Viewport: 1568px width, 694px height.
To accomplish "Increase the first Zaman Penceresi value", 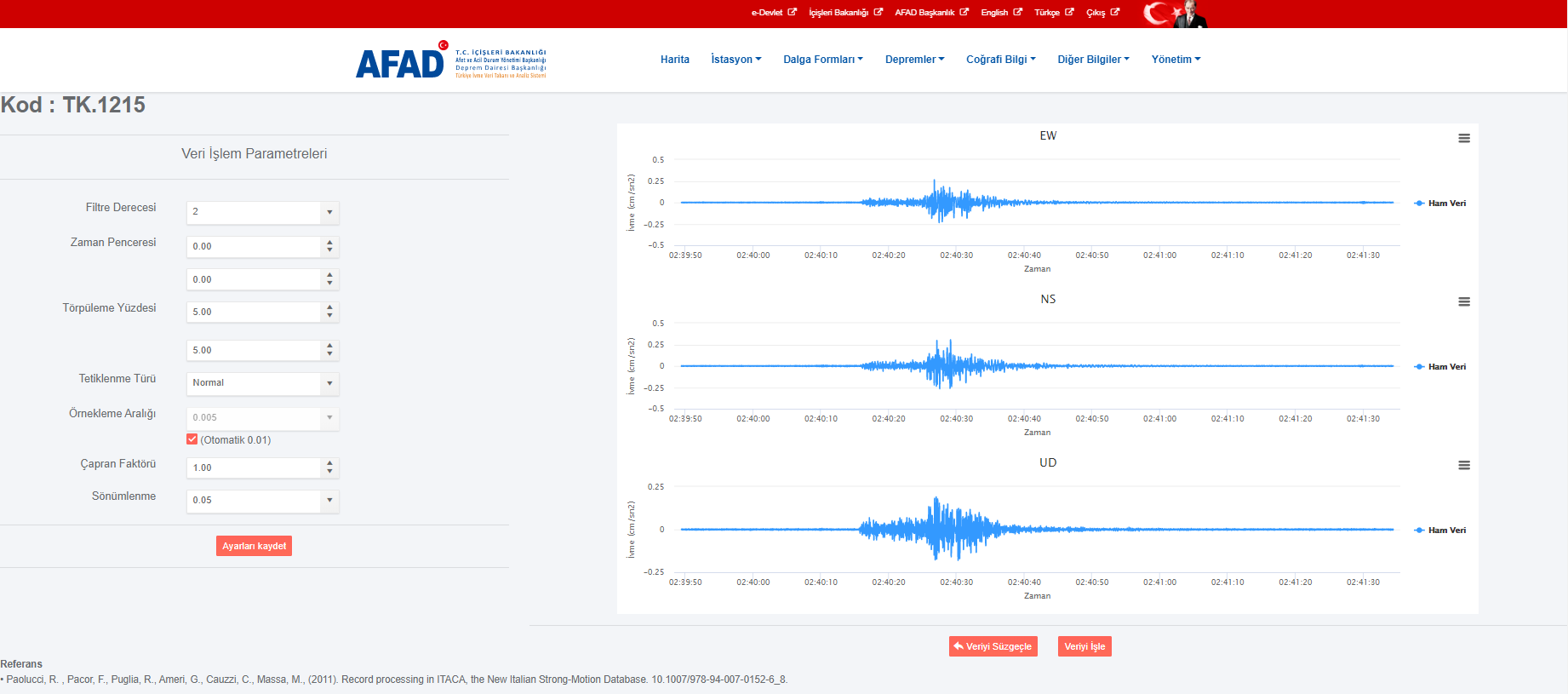I will tap(330, 242).
